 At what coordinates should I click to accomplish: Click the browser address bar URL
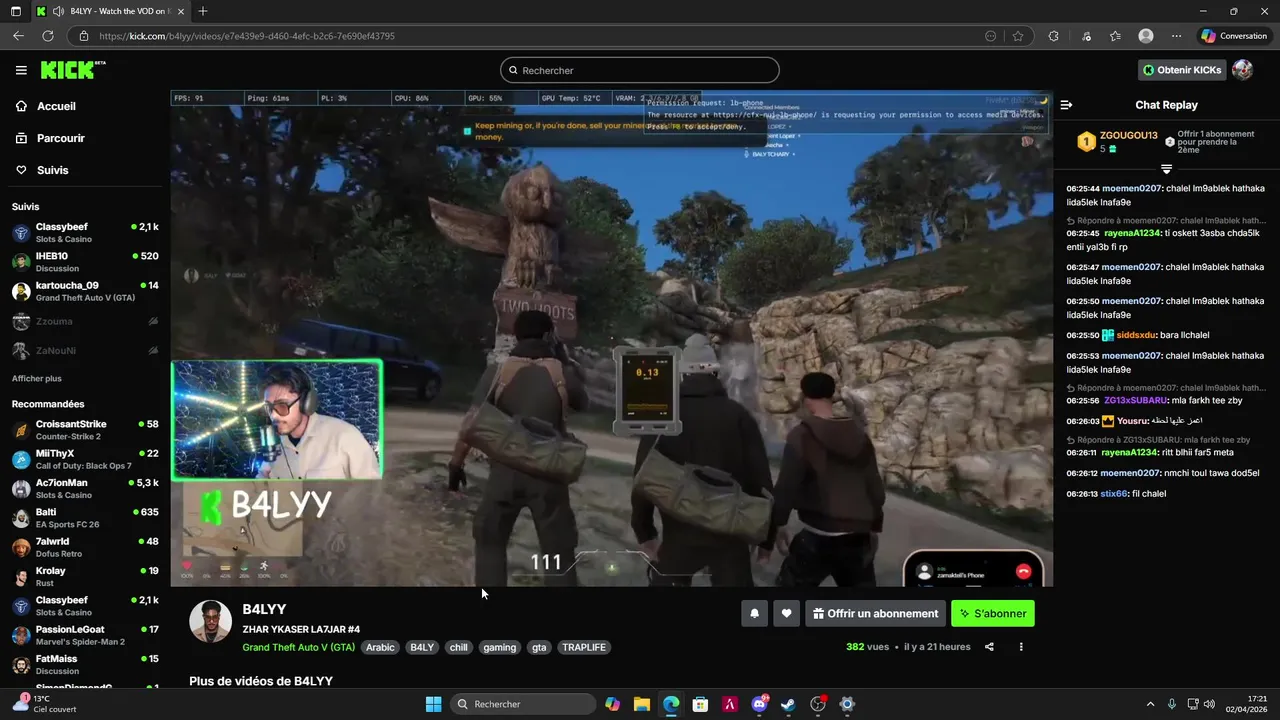[x=247, y=36]
